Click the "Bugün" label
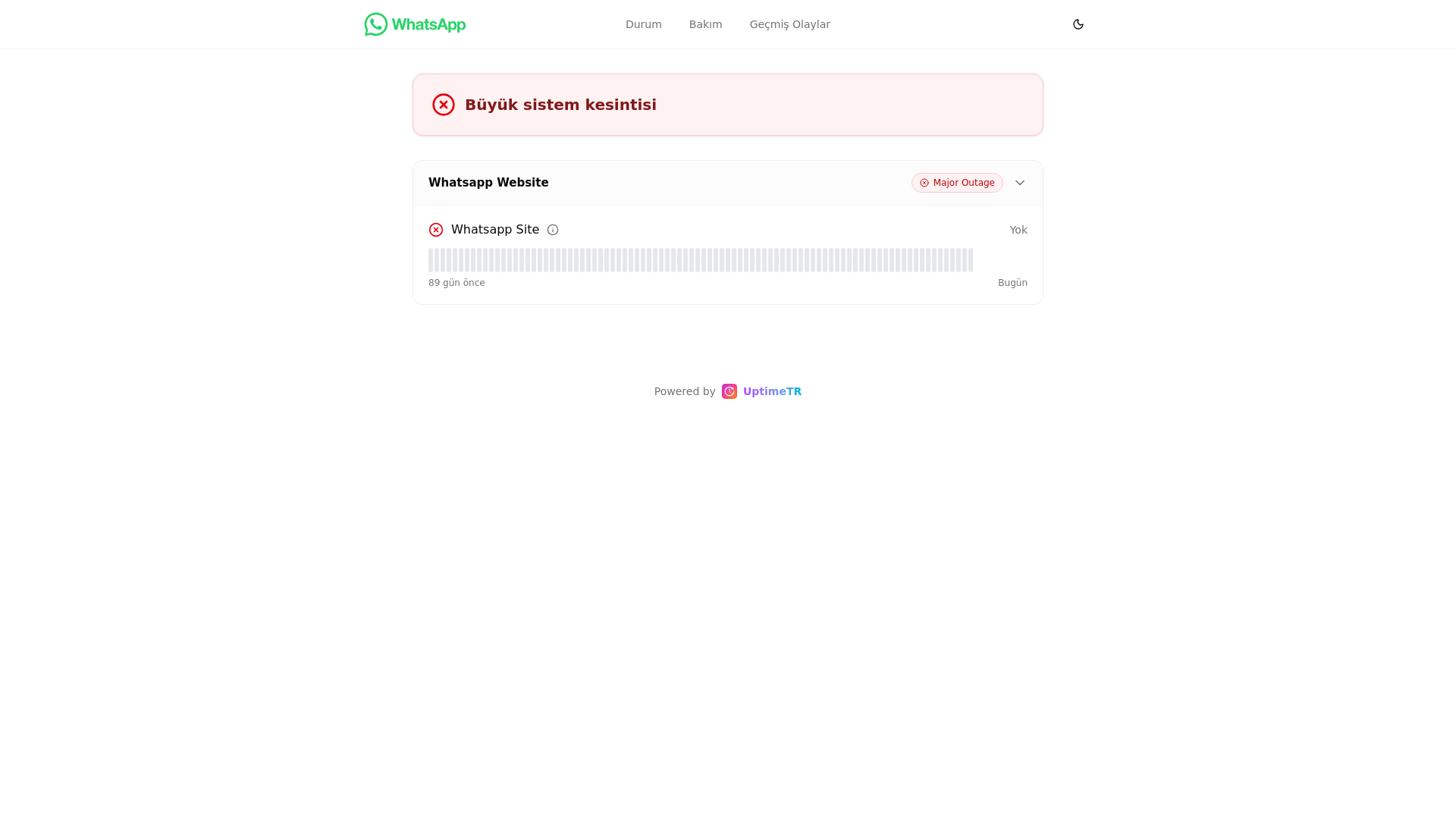Viewport: 1456px width, 819px height. (x=1012, y=283)
